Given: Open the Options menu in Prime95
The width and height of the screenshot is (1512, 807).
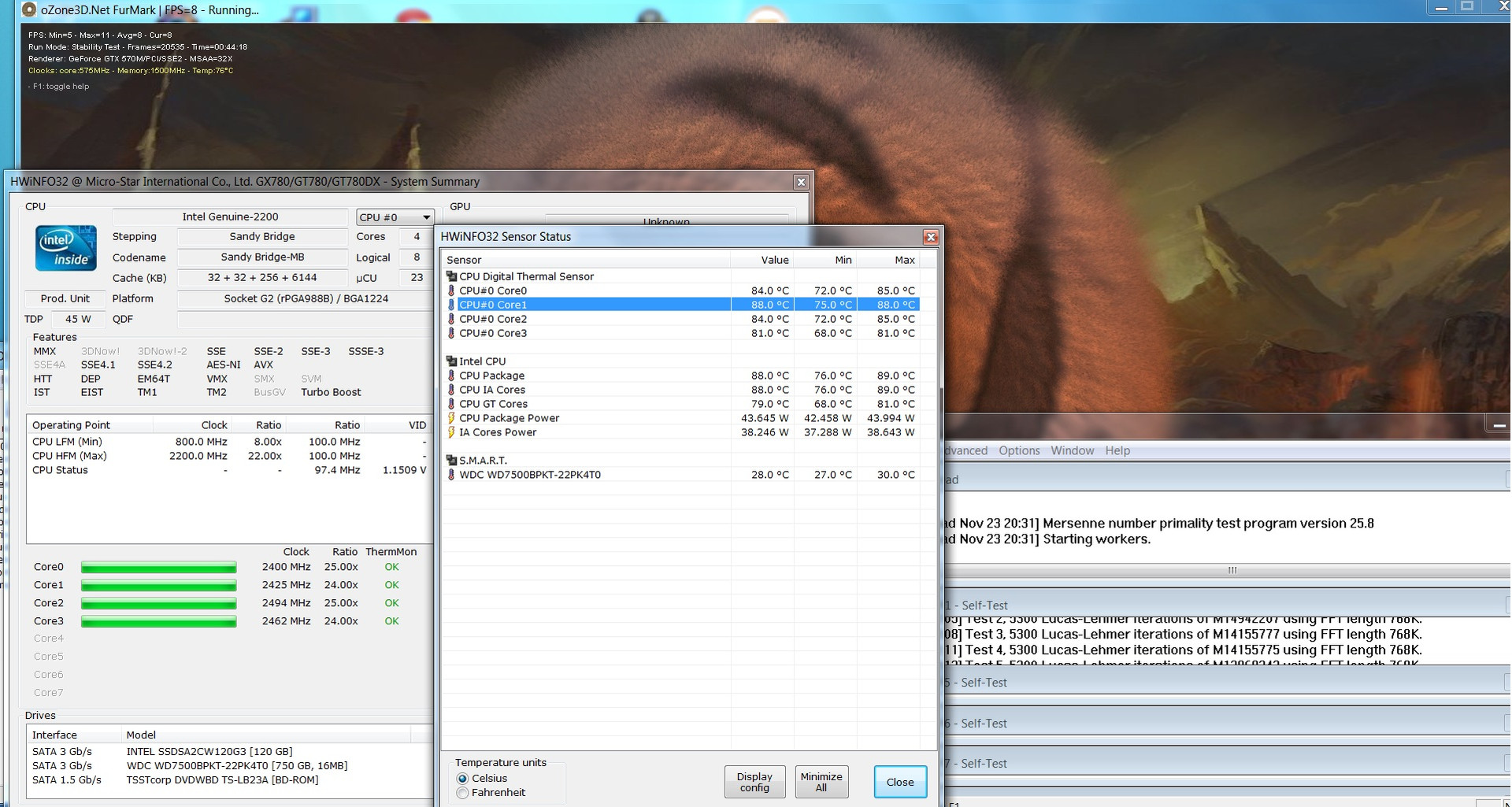Looking at the screenshot, I should coord(1019,450).
